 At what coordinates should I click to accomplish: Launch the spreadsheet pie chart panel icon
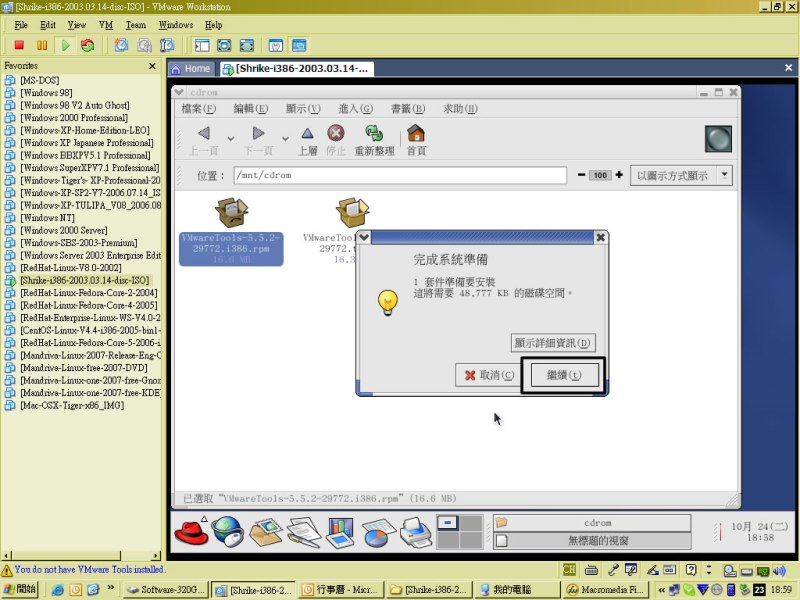click(378, 532)
